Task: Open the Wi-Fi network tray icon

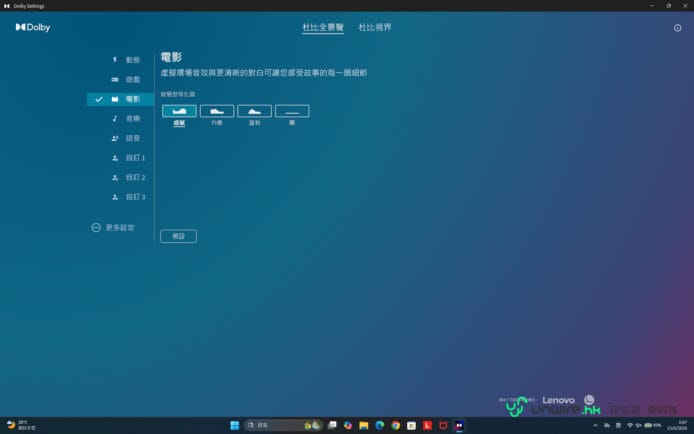Action: pos(630,426)
